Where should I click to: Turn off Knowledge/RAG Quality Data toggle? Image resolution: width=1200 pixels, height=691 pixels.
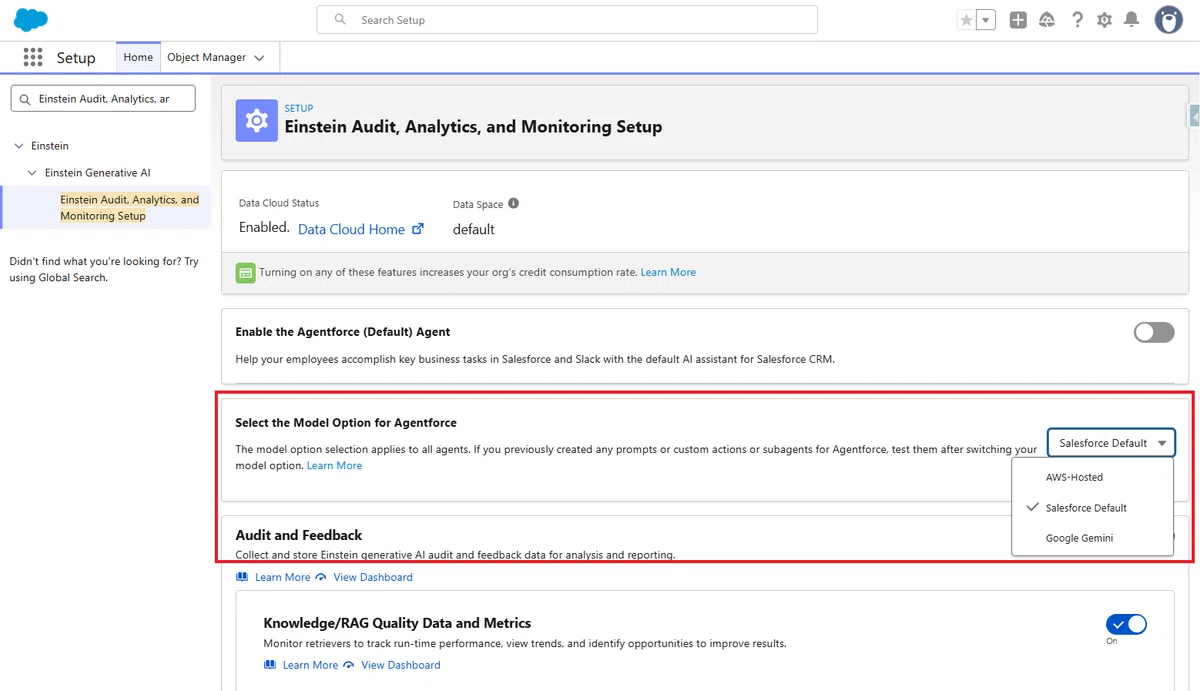1126,625
